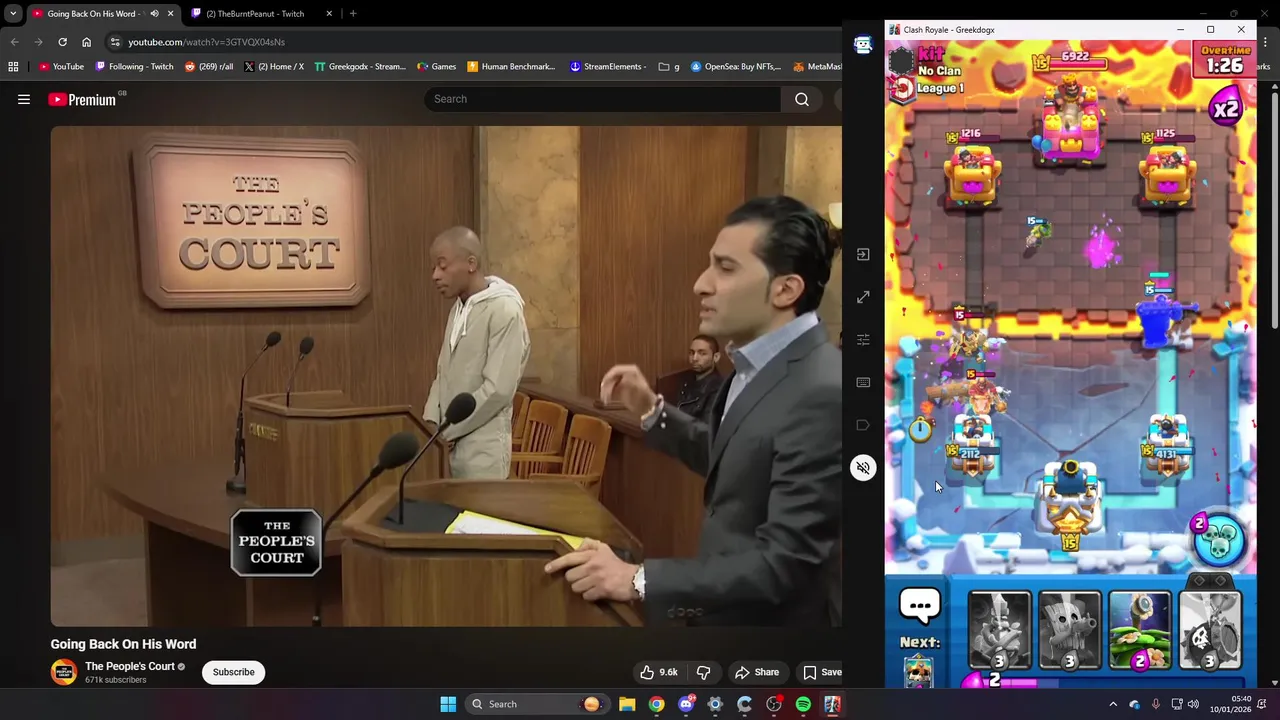Open the Games bookmark
Screen dimensions: 1280x720
click(x=436, y=67)
